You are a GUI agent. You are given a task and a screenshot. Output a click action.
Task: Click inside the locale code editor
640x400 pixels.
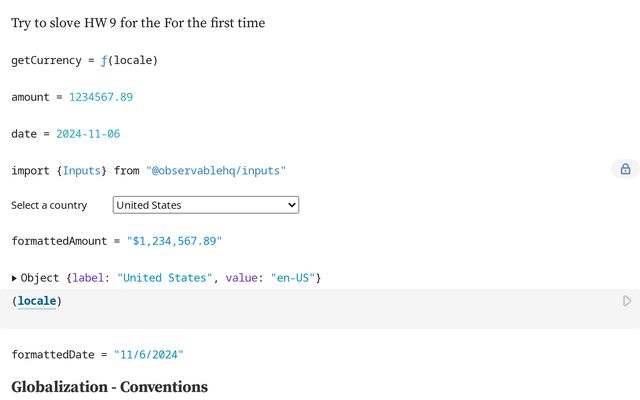coord(300,308)
